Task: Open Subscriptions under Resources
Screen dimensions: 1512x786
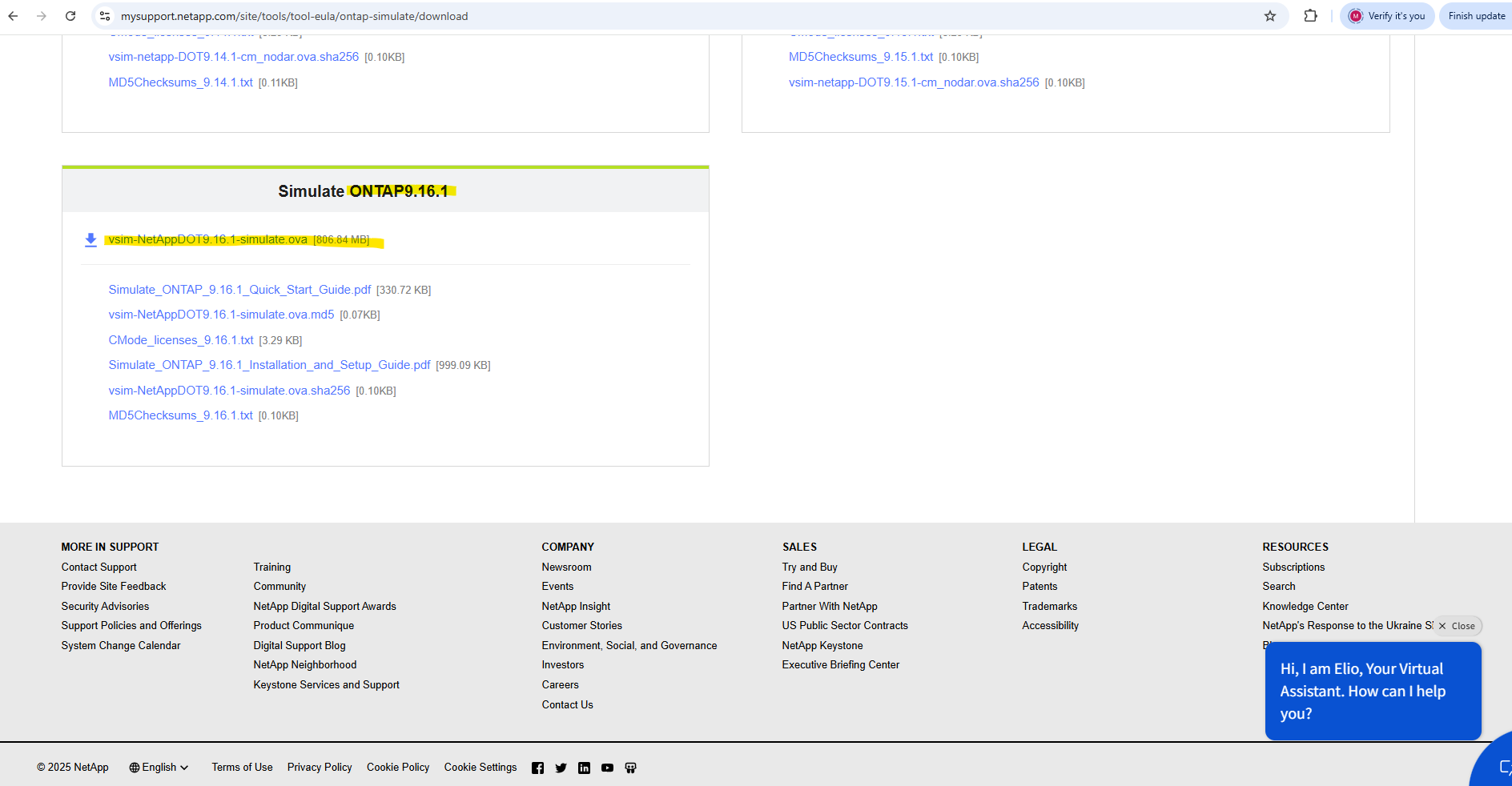Action: [x=1293, y=567]
